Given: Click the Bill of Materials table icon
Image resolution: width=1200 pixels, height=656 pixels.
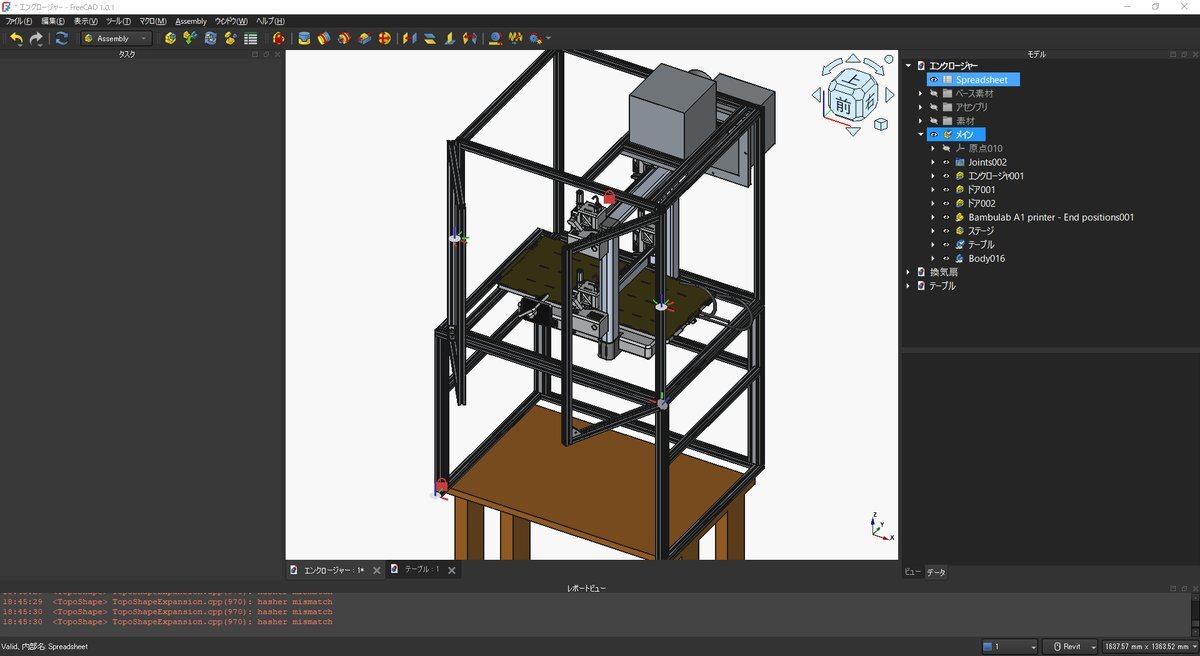Looking at the screenshot, I should (x=250, y=38).
